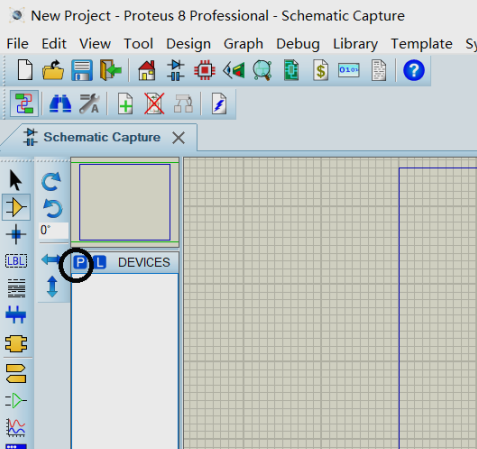The image size is (477, 449).
Task: Click the rotation angle field showing 0°
Action: [54, 230]
